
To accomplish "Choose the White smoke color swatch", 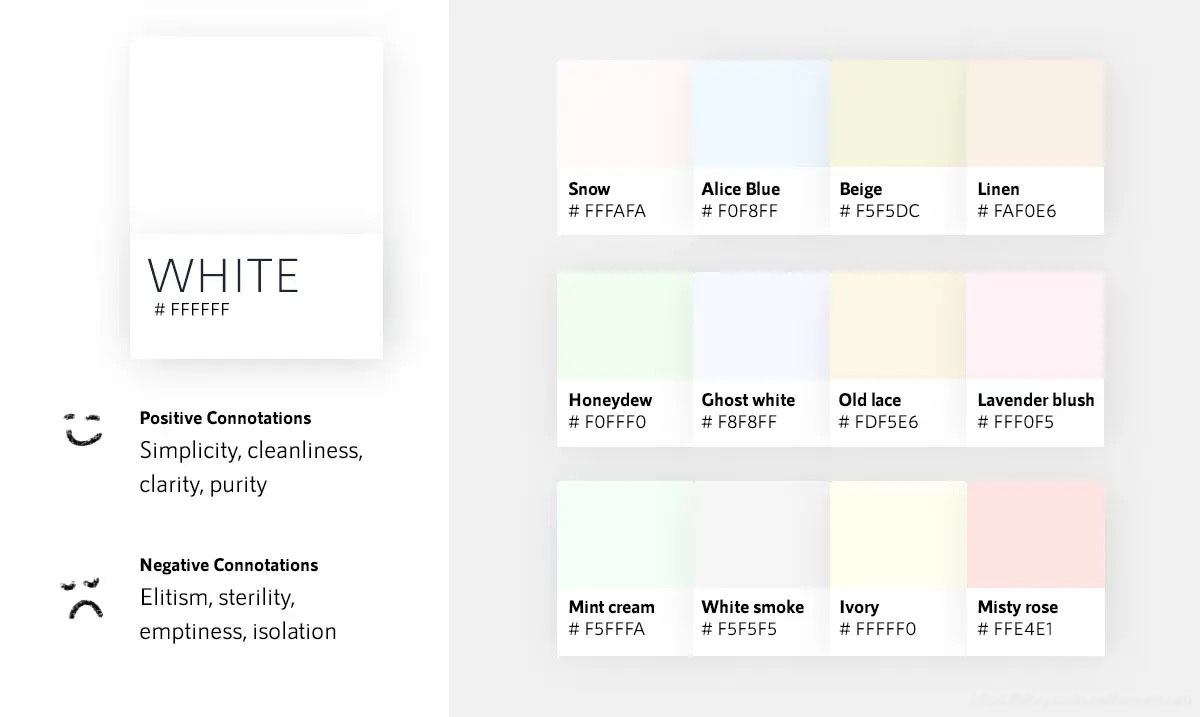I will [x=761, y=535].
